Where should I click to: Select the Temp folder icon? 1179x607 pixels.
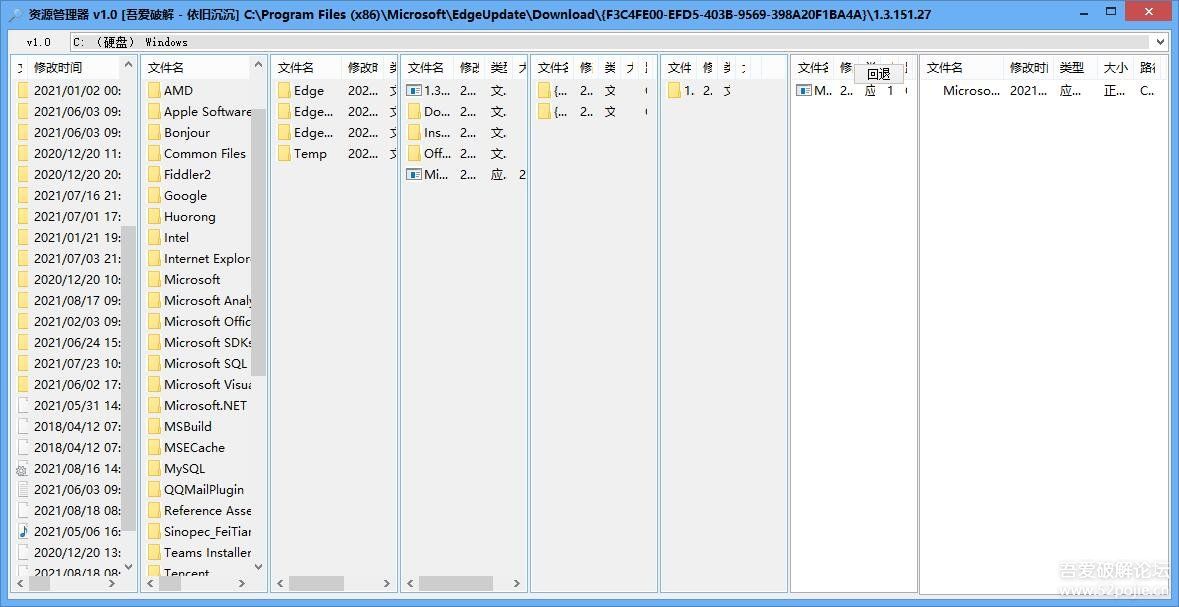pyautogui.click(x=283, y=153)
